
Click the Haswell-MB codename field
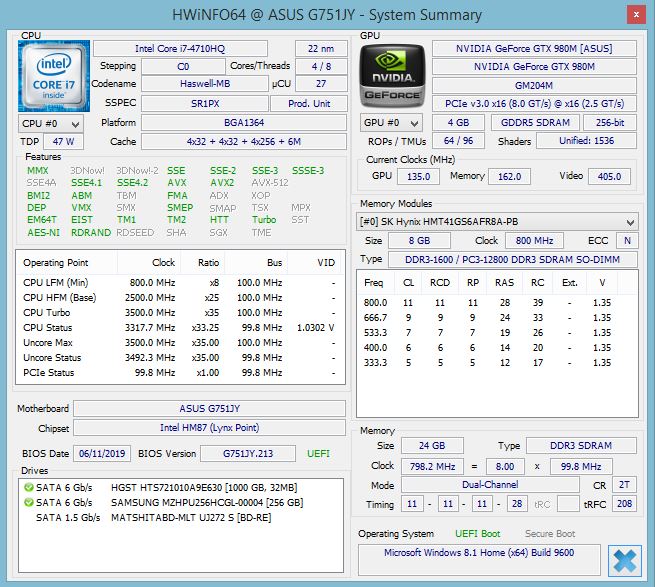pos(205,84)
